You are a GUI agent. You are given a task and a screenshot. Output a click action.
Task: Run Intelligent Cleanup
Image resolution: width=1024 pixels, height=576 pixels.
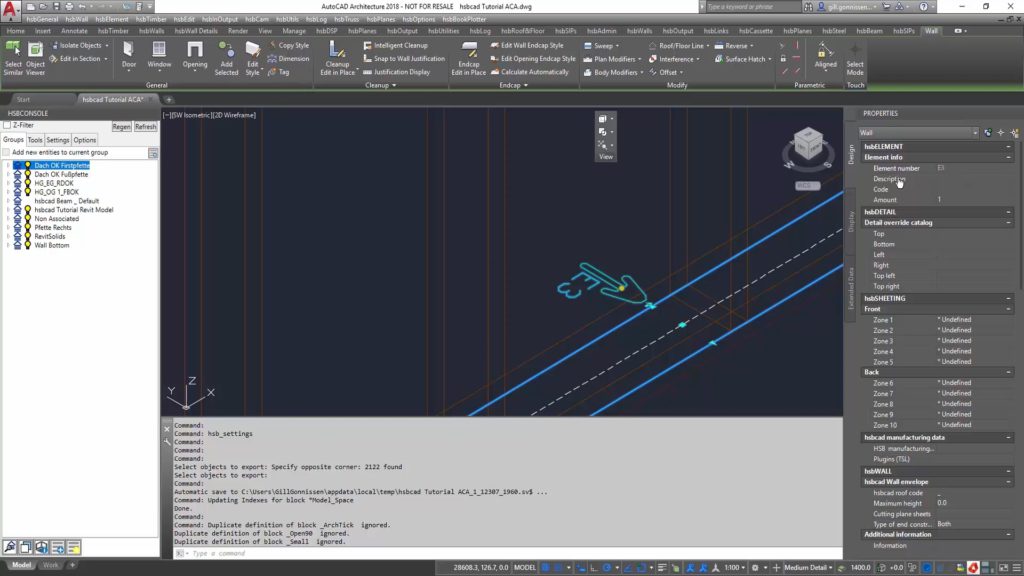[395, 45]
